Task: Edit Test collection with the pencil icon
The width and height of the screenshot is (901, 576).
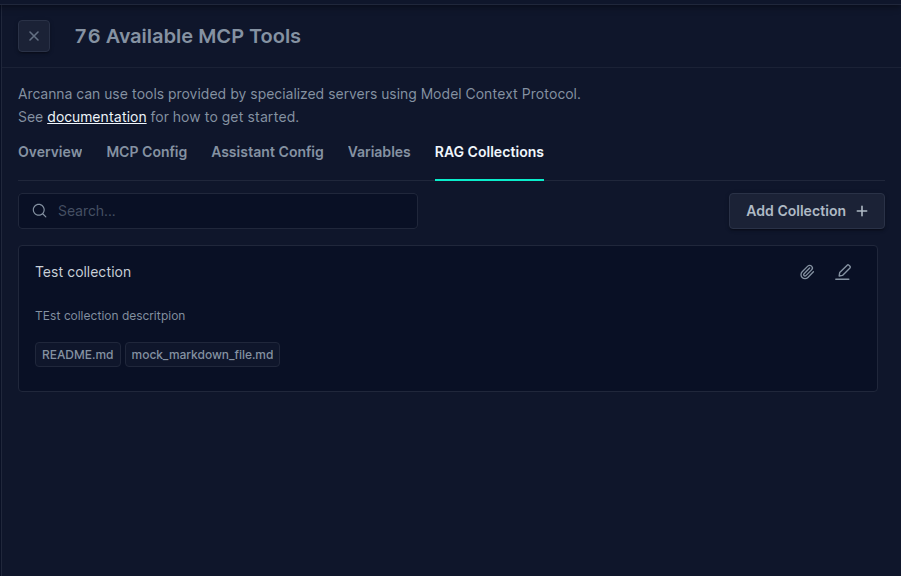Action: click(843, 272)
